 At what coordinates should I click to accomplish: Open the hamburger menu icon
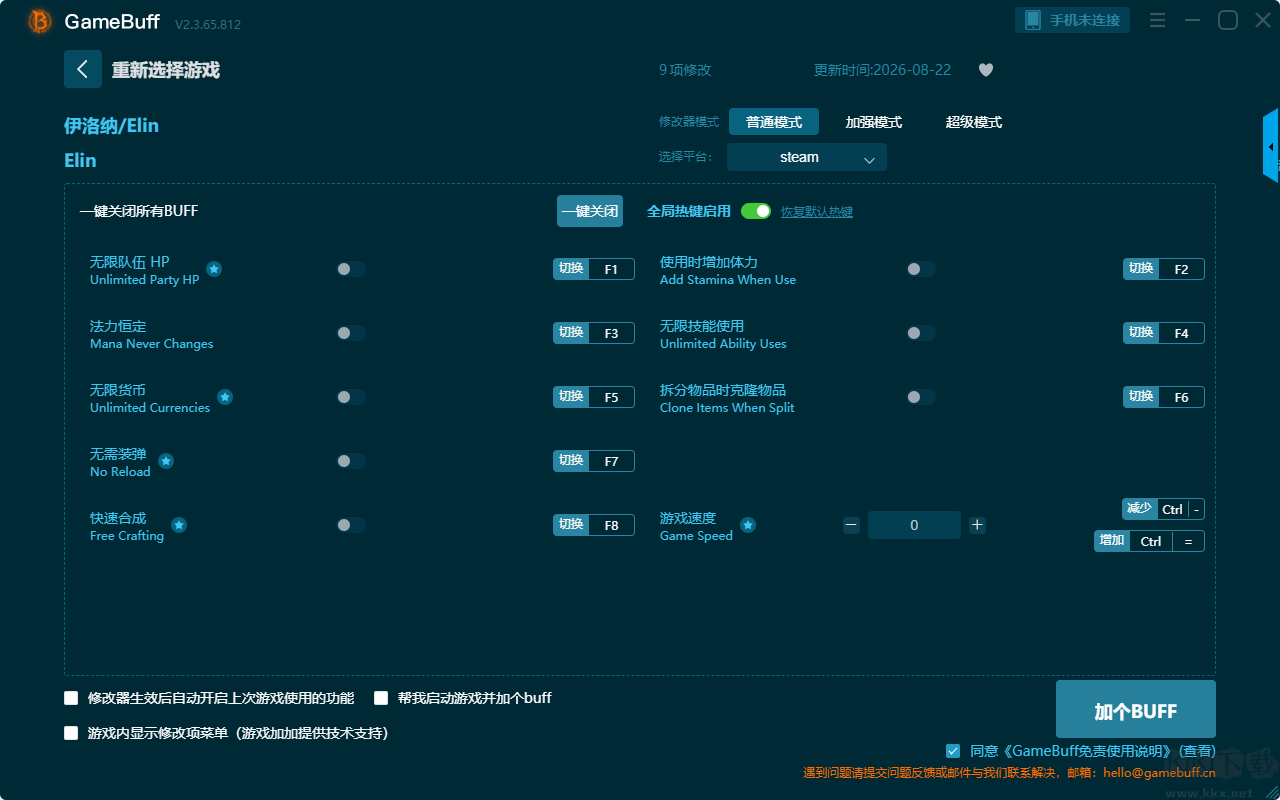1157,20
